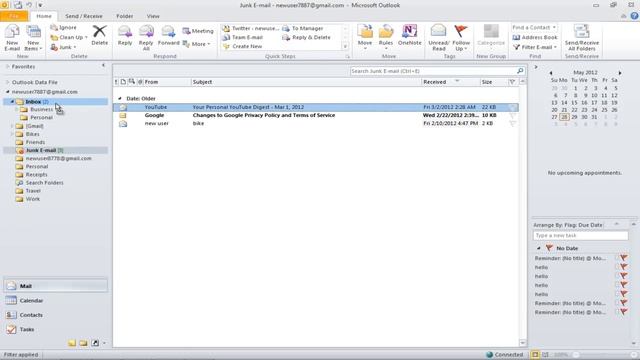Run the Reply & Delete quick step
640x360 pixels.
307,37
